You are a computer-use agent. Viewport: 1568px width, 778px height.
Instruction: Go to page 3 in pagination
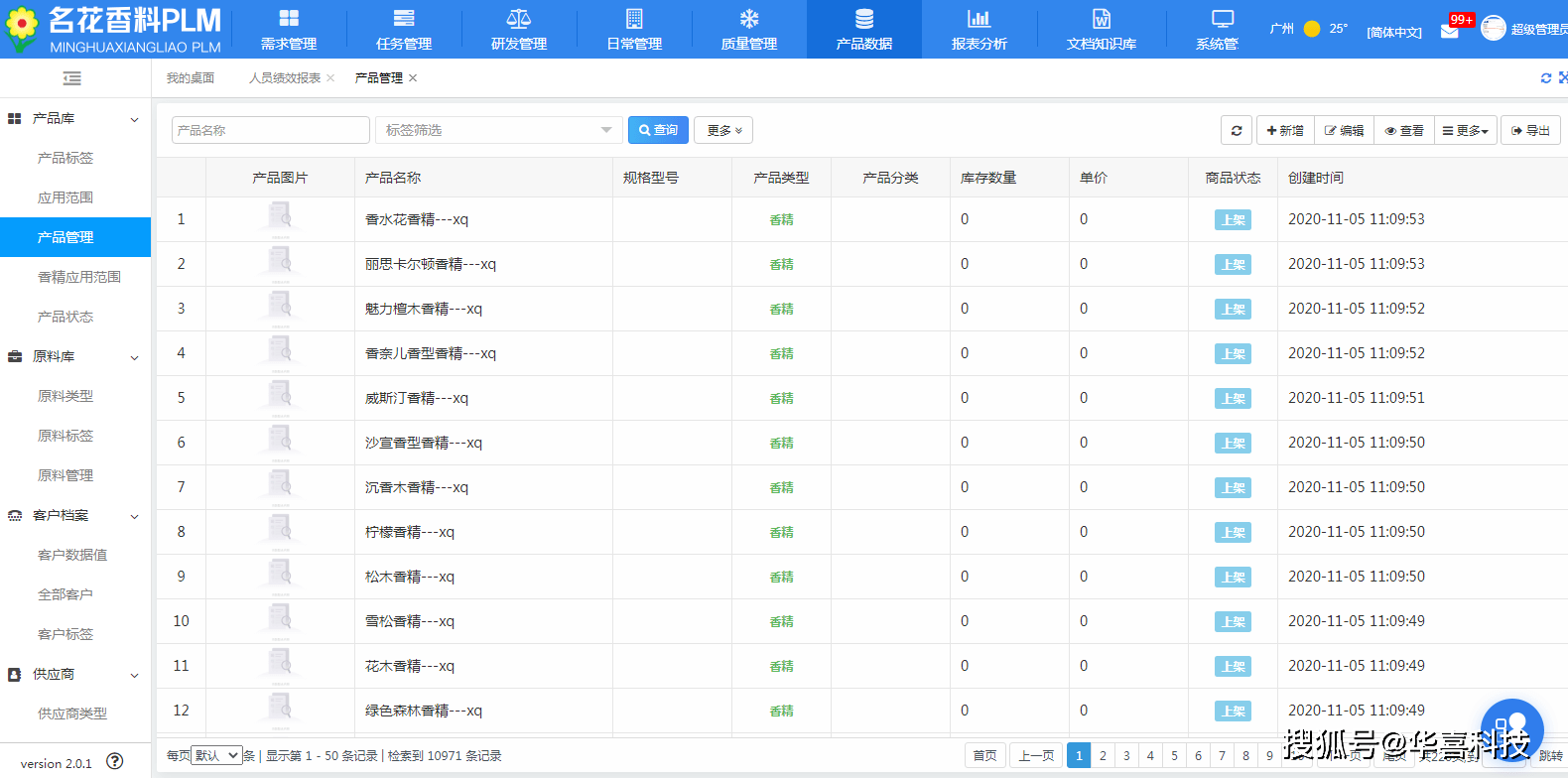tap(1126, 755)
